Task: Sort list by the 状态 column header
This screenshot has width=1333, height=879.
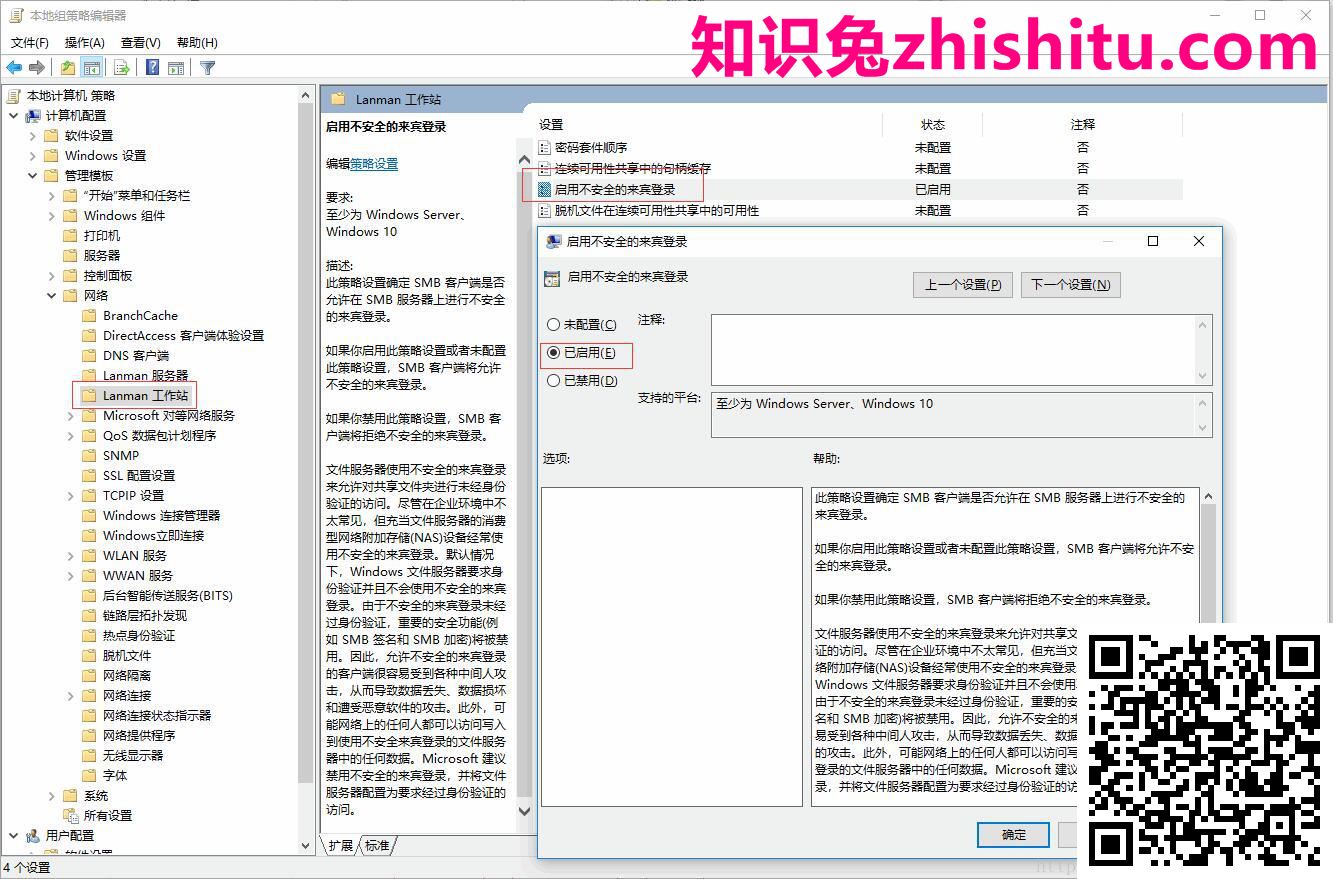Action: pos(933,125)
